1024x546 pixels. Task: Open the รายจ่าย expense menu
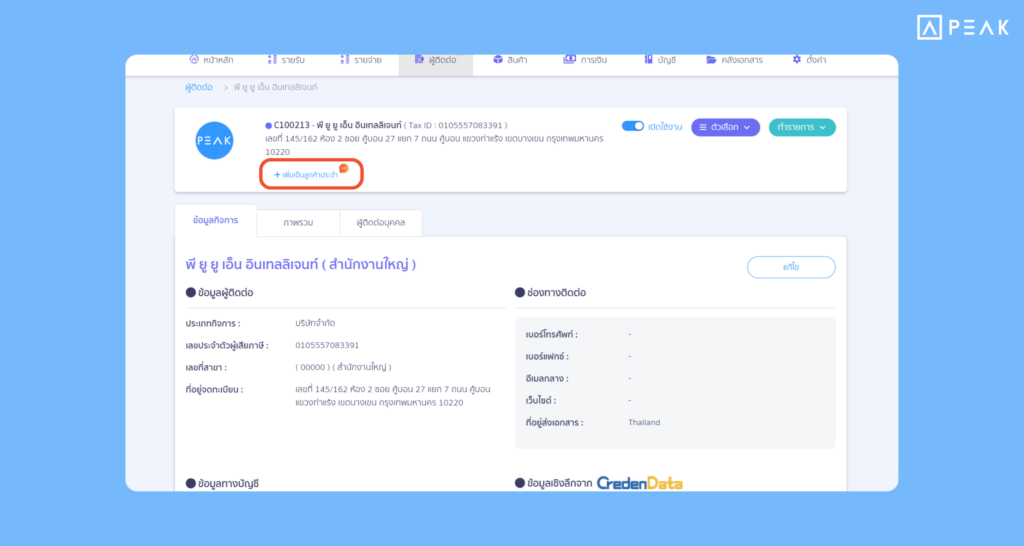[x=359, y=60]
